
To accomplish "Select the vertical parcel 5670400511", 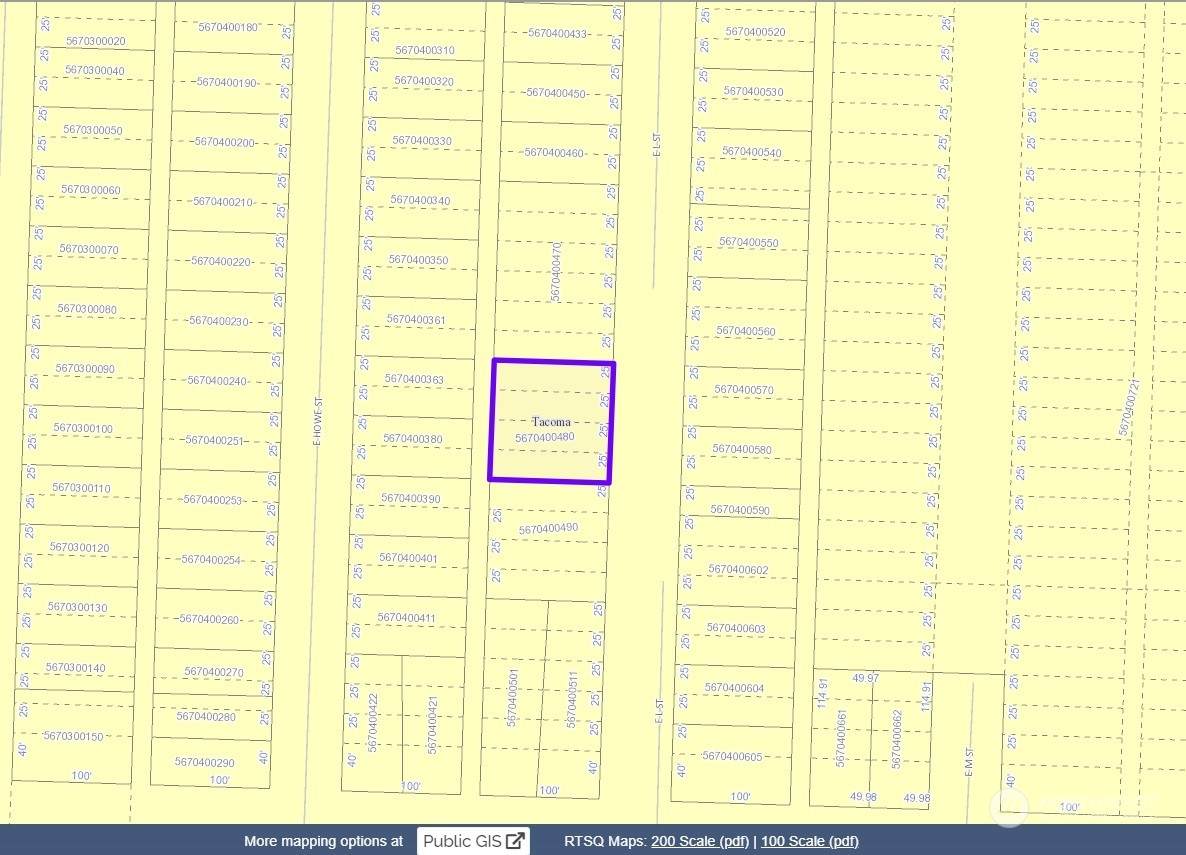I will 572,698.
